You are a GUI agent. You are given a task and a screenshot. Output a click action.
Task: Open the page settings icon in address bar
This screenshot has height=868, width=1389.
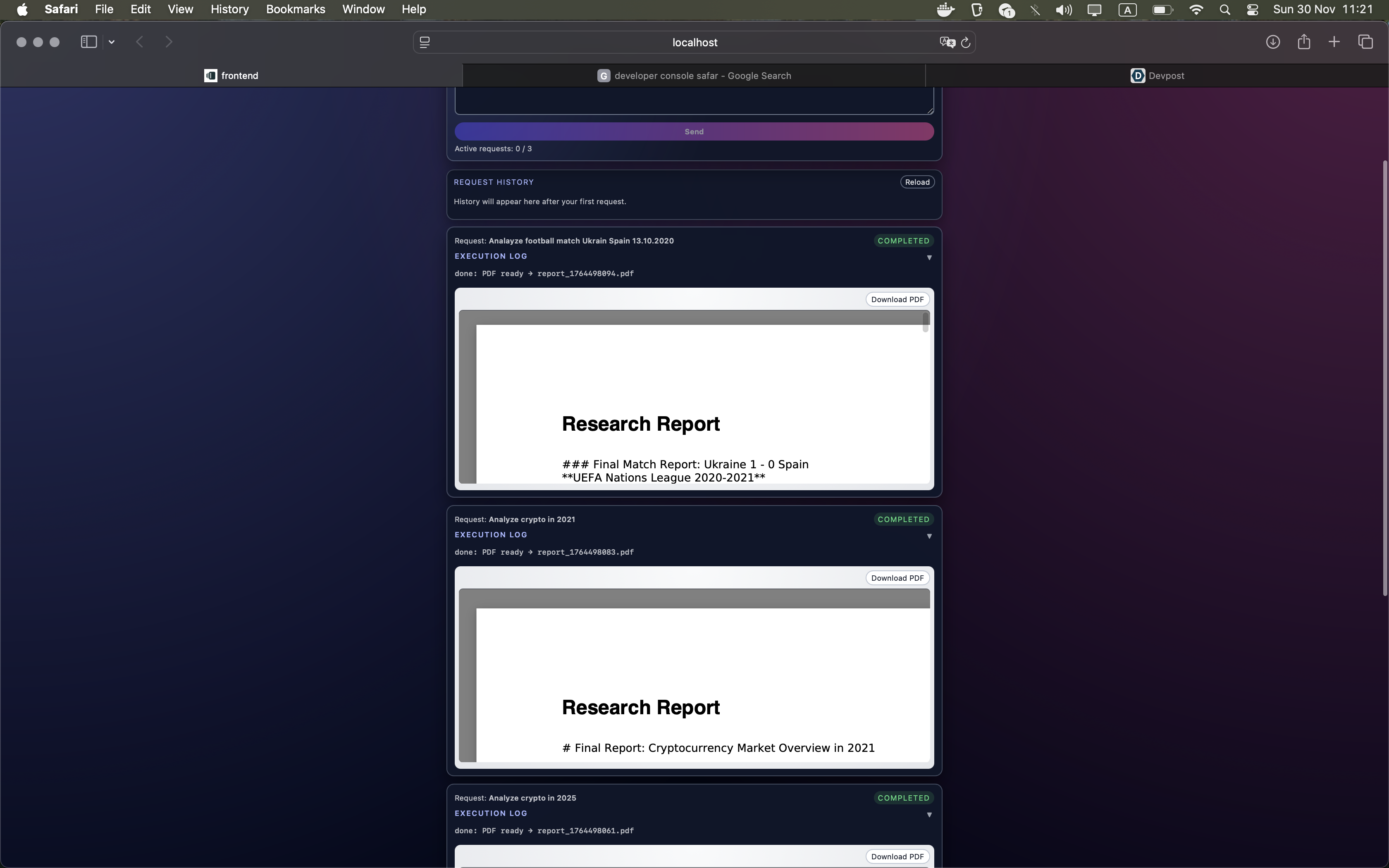(425, 43)
